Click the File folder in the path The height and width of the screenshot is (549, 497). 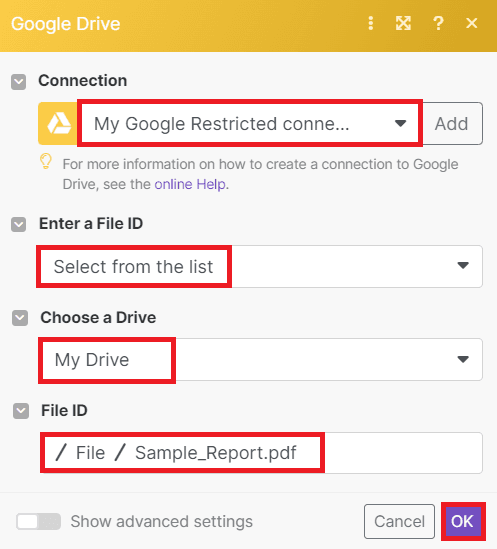point(90,453)
